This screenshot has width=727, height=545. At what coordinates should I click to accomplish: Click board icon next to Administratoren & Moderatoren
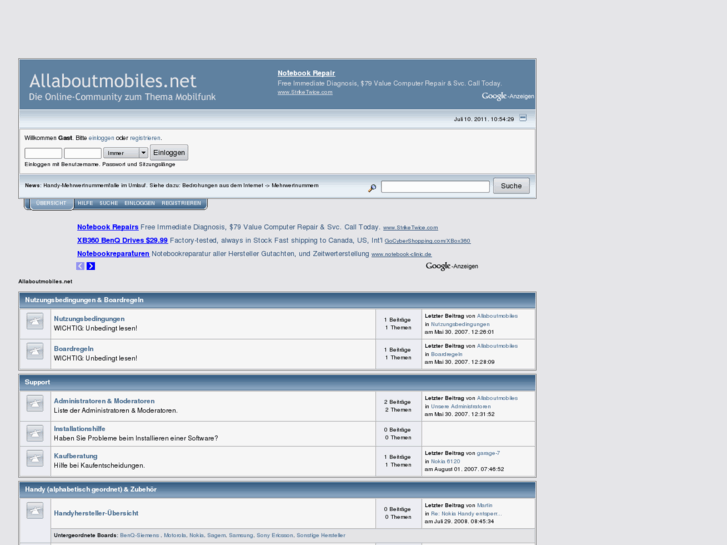click(x=35, y=404)
